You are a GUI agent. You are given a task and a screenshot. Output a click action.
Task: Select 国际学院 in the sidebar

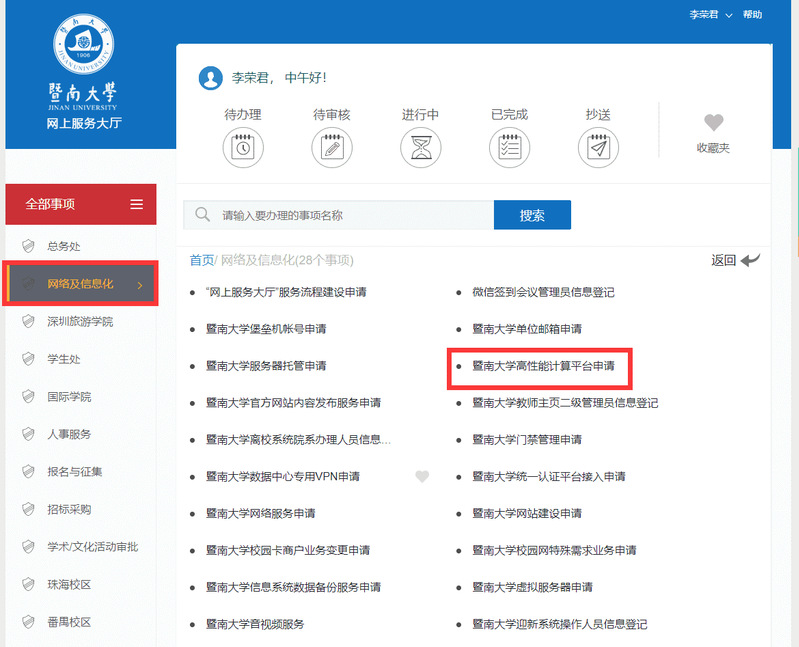(x=69, y=396)
